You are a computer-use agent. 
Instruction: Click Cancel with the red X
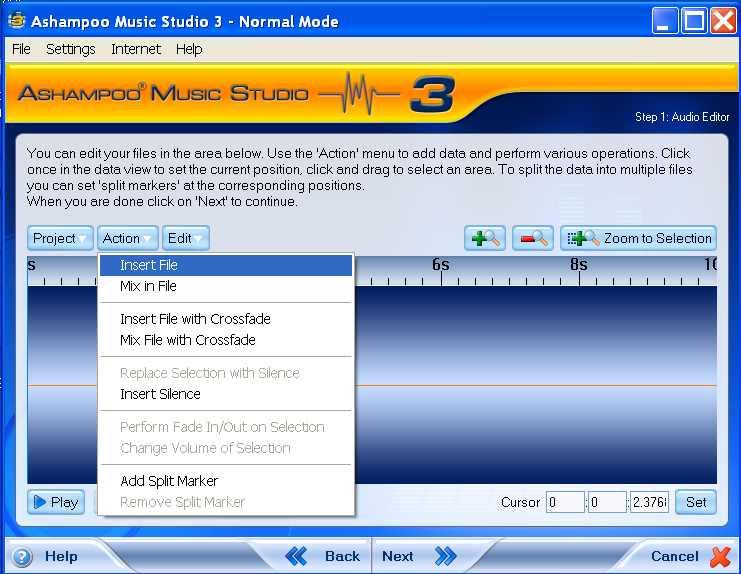point(690,556)
